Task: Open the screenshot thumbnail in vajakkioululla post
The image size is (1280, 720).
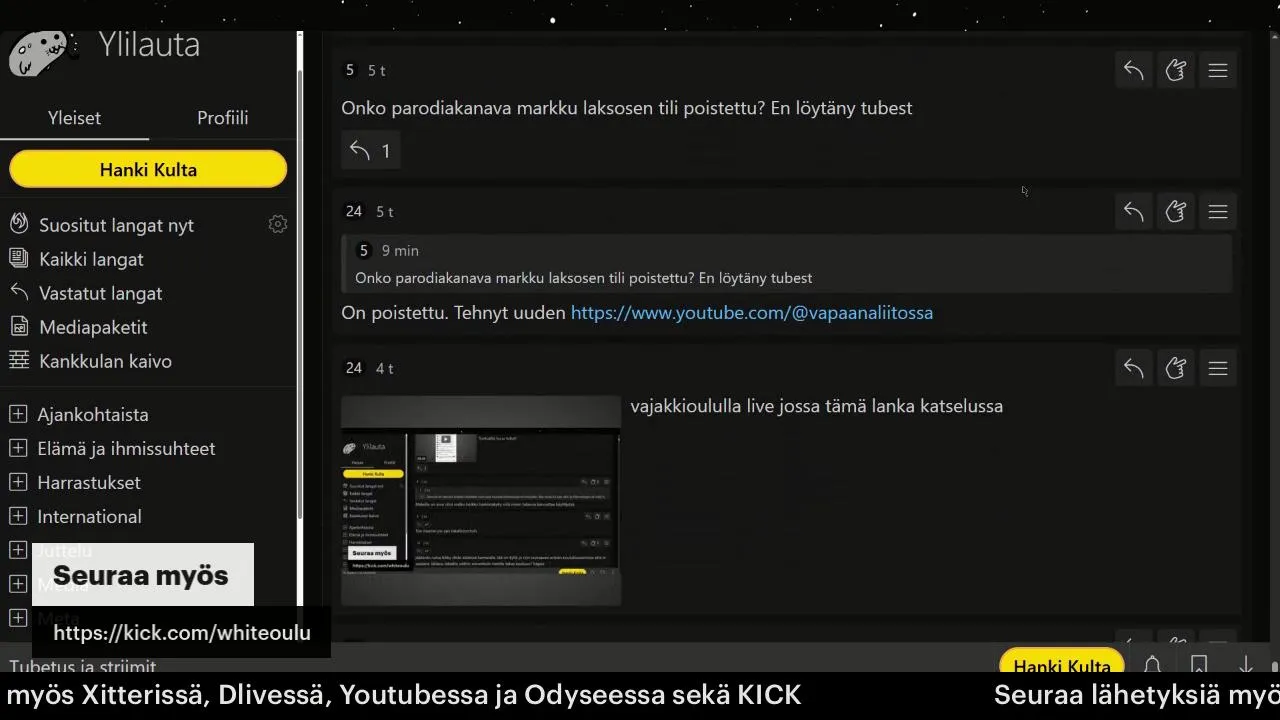Action: [x=481, y=500]
